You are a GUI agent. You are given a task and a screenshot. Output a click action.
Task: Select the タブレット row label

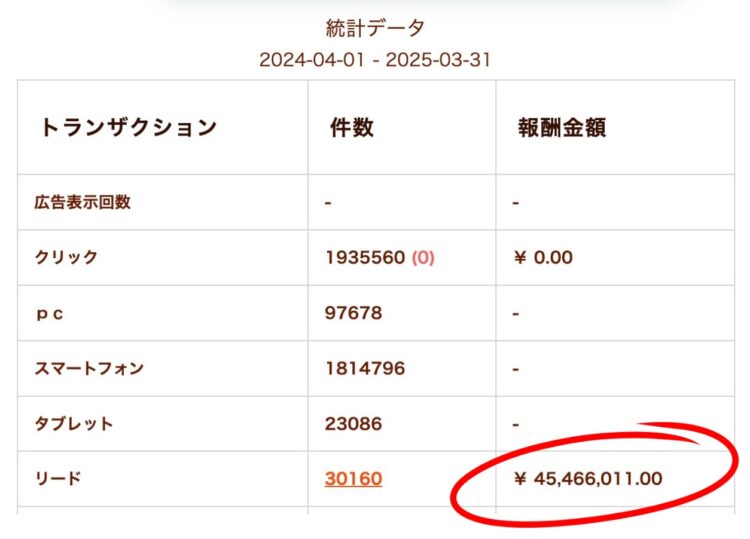point(74,423)
